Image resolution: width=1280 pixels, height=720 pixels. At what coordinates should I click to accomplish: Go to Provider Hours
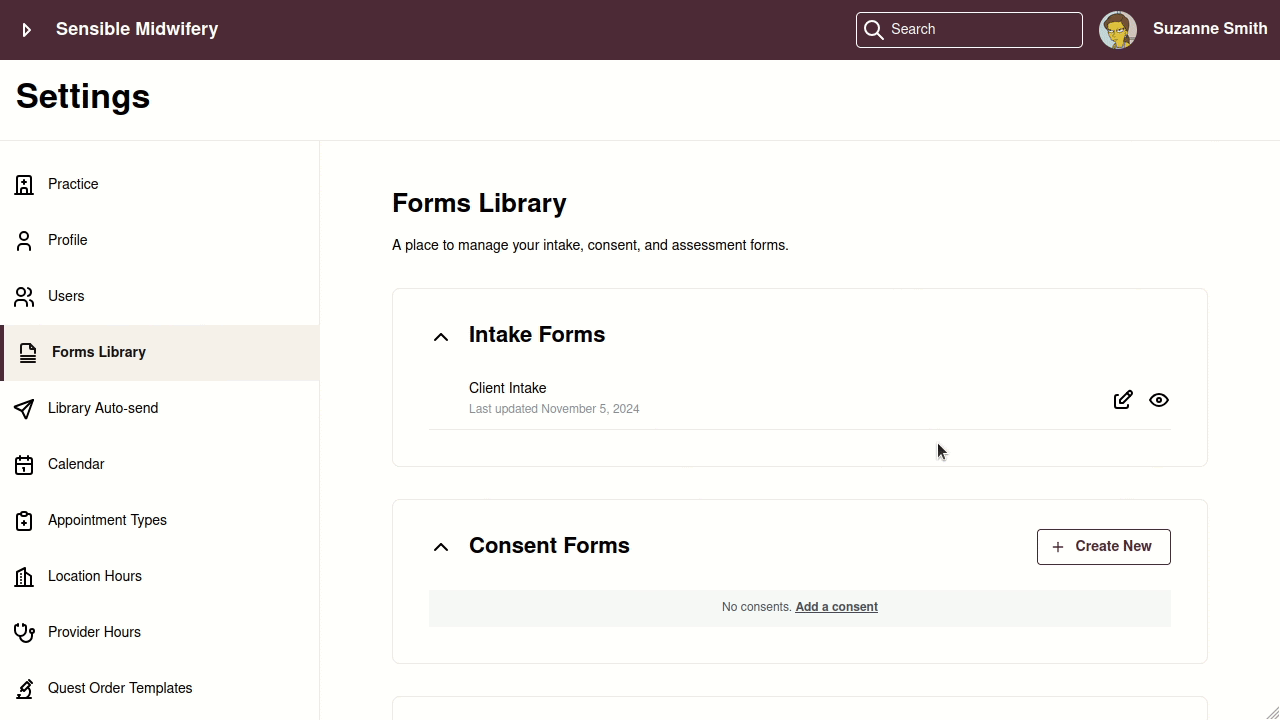click(160, 633)
